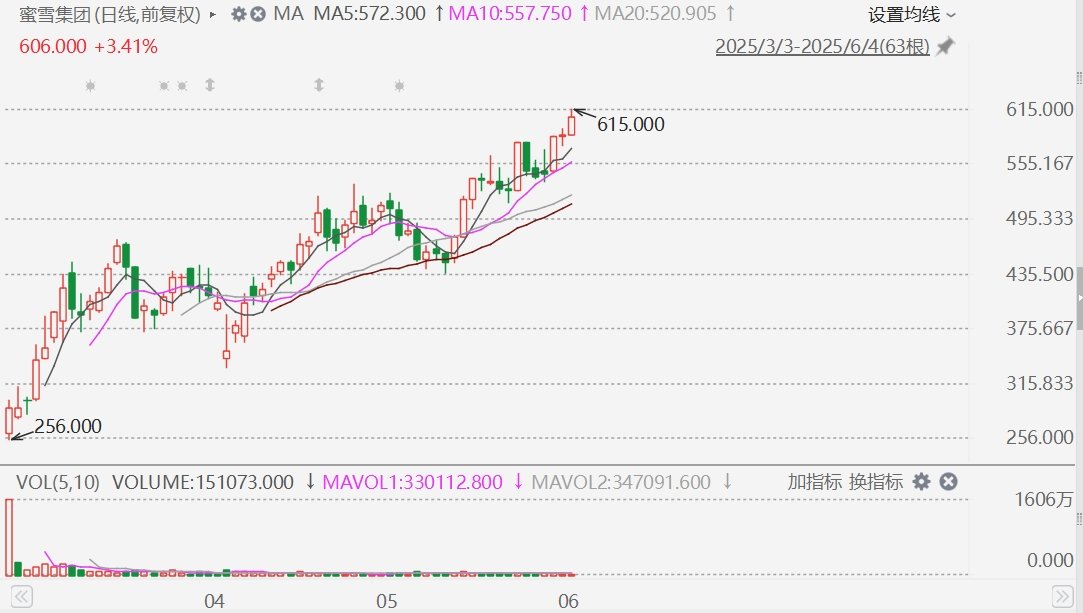Click the 495.333 price axis label
1083x613 pixels.
point(1039,218)
